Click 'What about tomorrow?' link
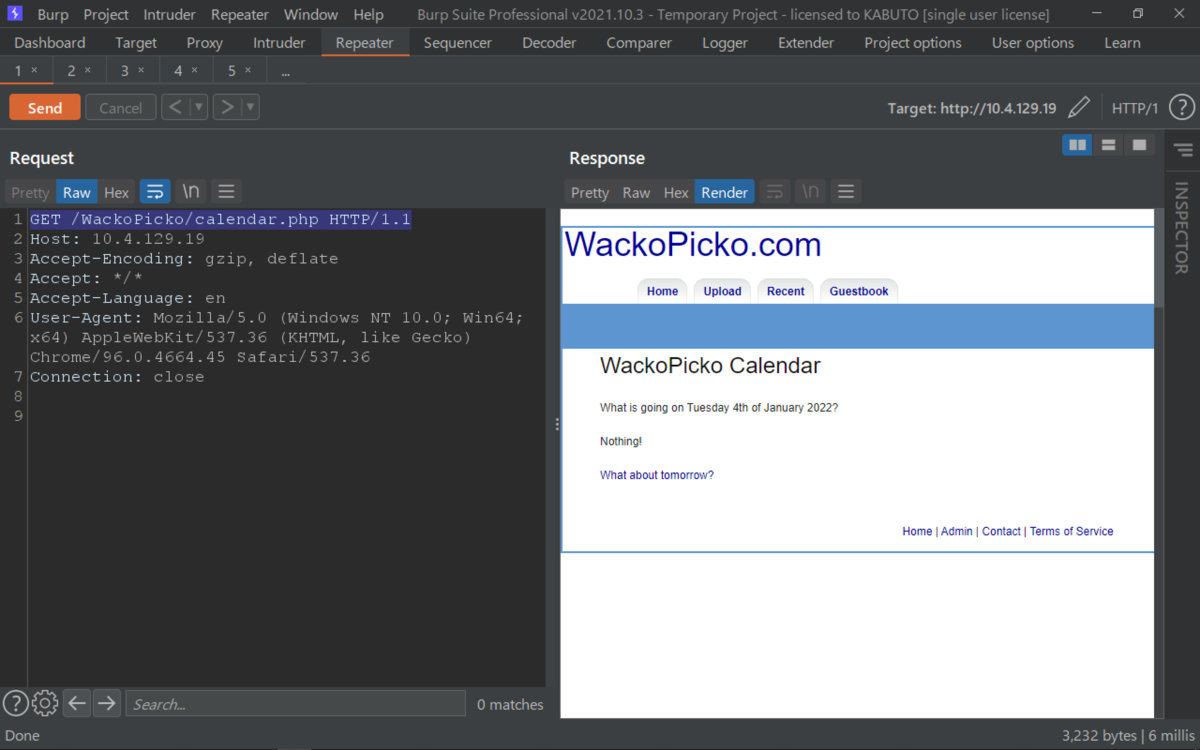Screen dimensions: 1200x750 [x=657, y=475]
